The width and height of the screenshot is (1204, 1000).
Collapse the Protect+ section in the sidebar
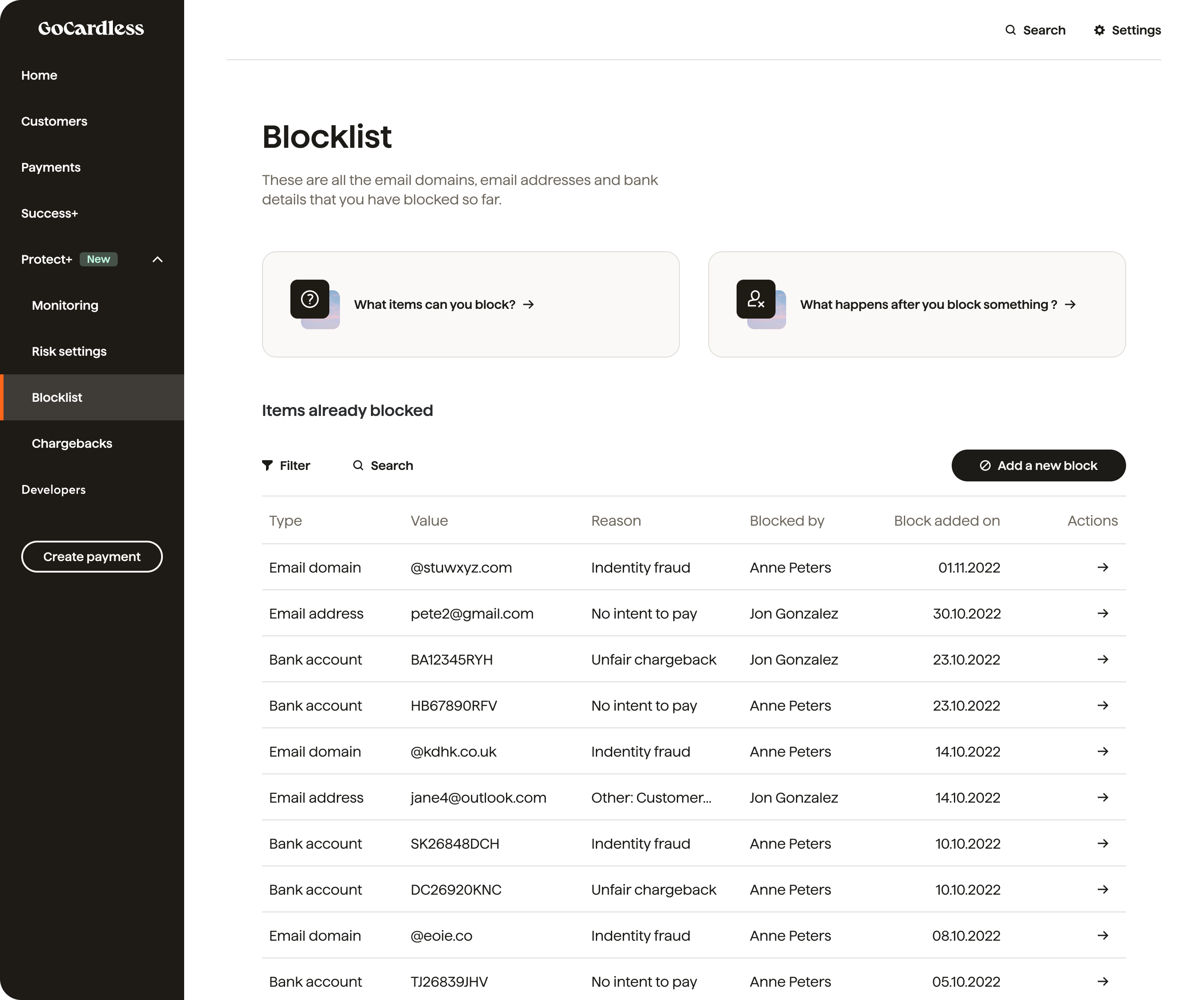click(157, 259)
